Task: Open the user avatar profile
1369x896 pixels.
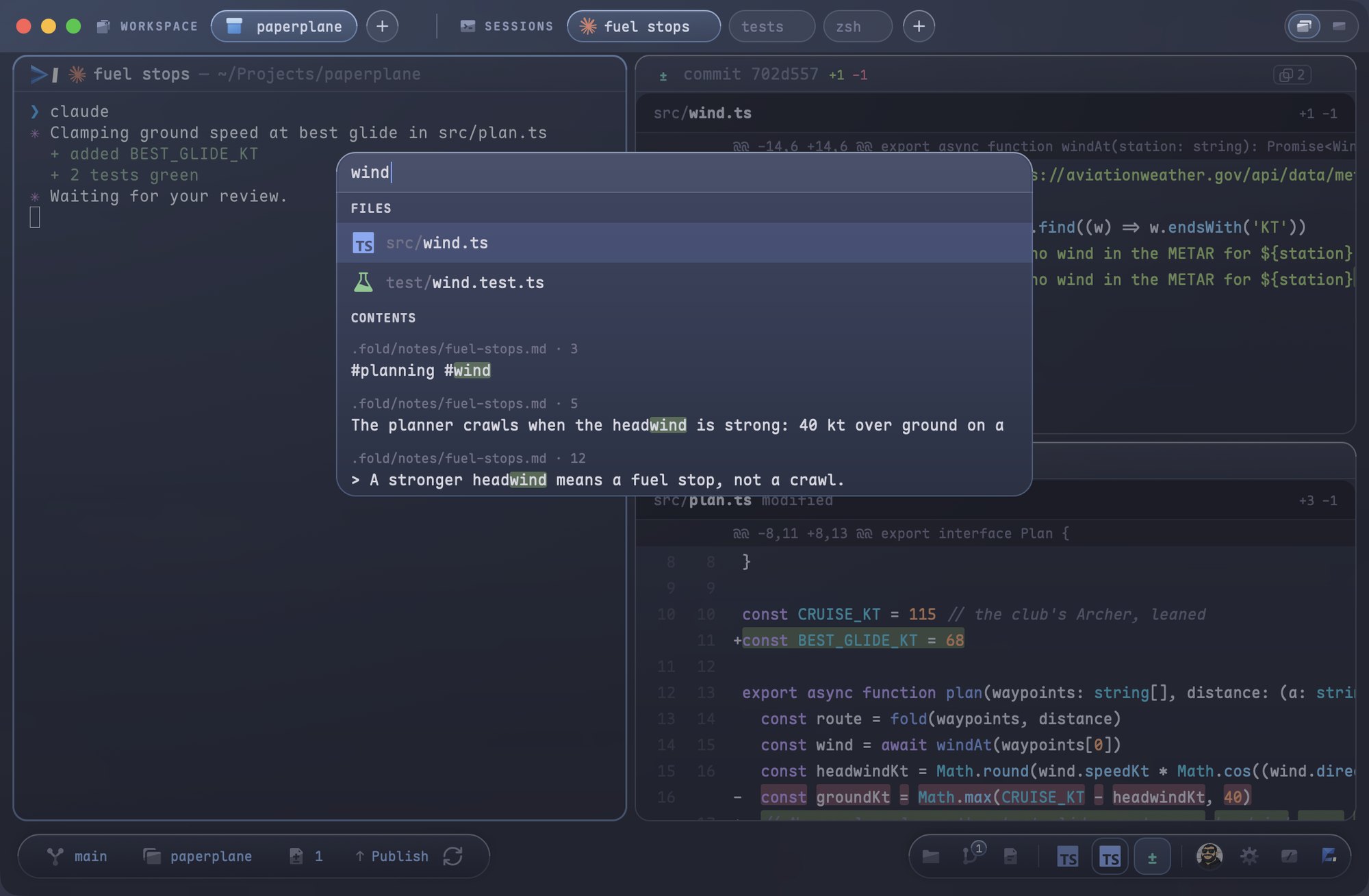Action: 1209,856
